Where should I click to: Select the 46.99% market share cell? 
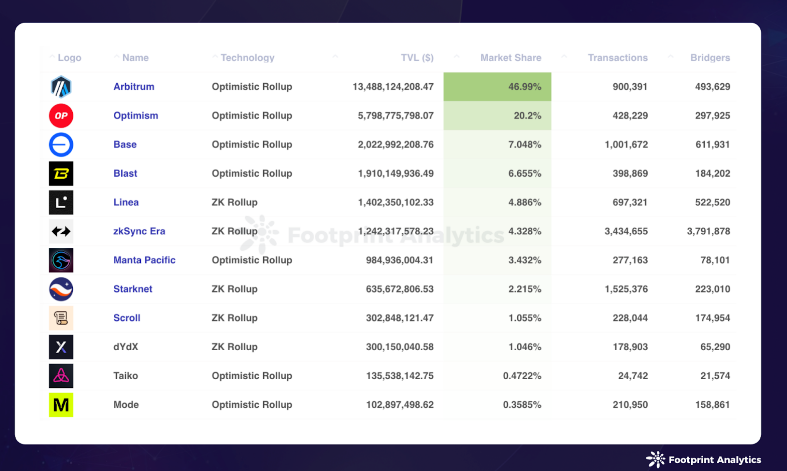point(497,87)
